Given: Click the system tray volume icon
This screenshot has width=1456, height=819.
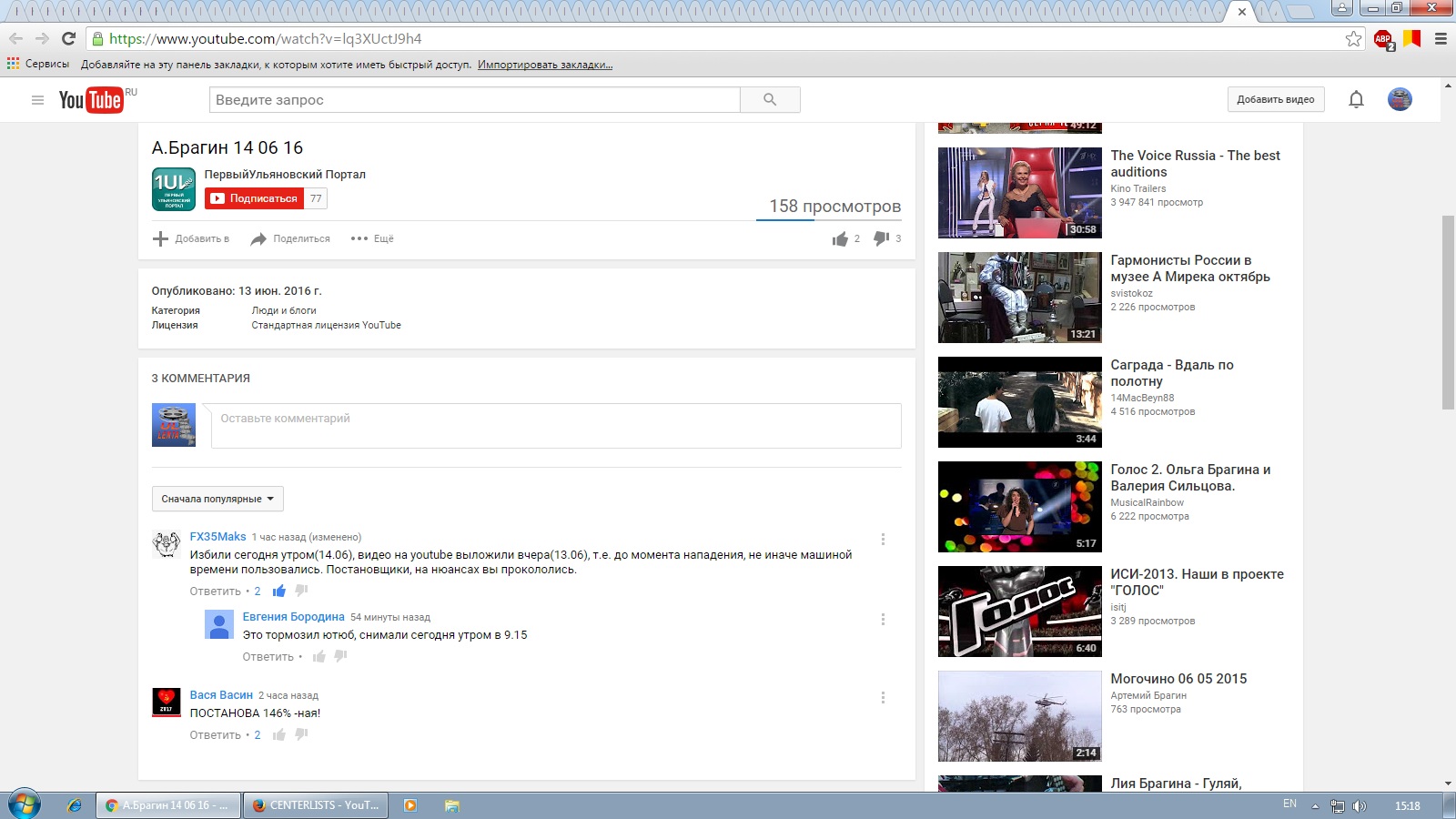Looking at the screenshot, I should pos(1360,805).
